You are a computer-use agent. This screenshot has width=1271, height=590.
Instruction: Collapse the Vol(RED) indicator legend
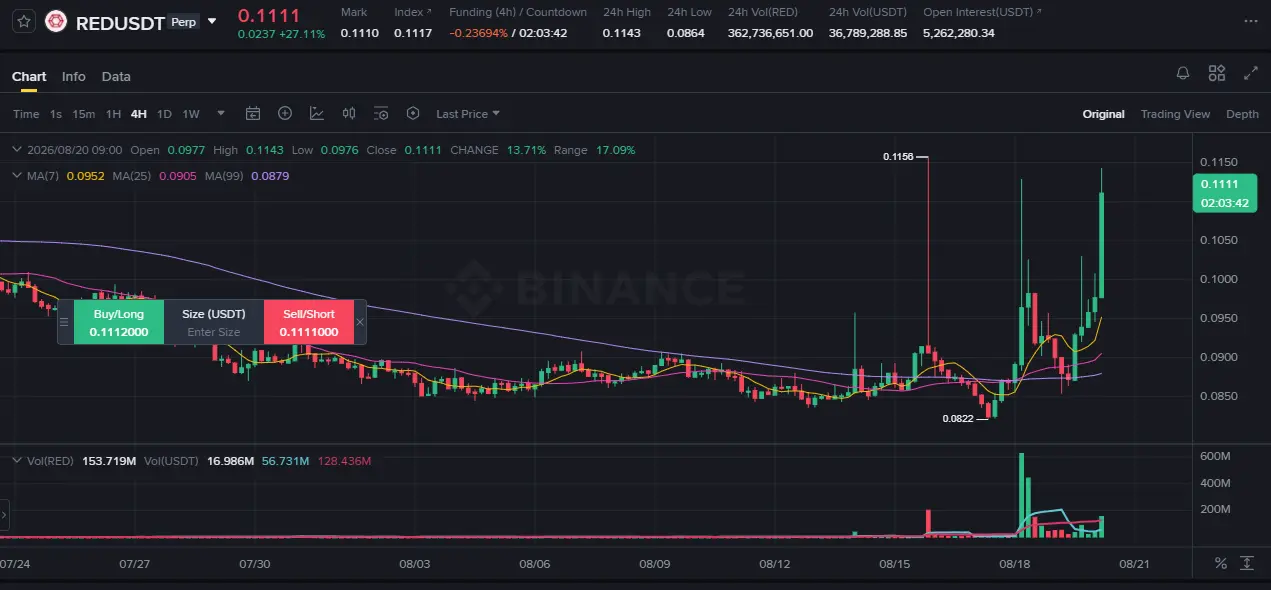tap(15, 461)
